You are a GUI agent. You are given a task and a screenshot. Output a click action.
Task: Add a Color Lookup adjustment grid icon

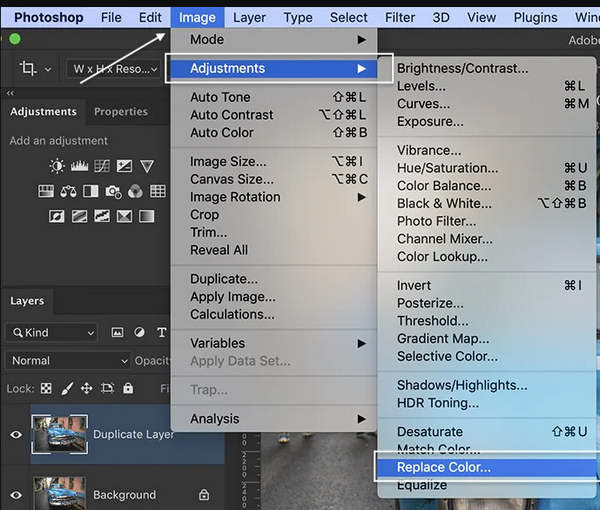pos(158,191)
